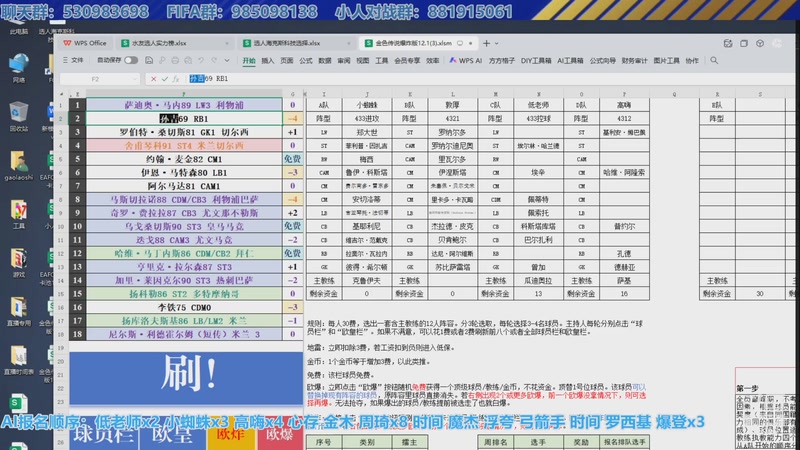The image size is (800, 450).
Task: Click the user avatar in title bar
Action: click(777, 43)
